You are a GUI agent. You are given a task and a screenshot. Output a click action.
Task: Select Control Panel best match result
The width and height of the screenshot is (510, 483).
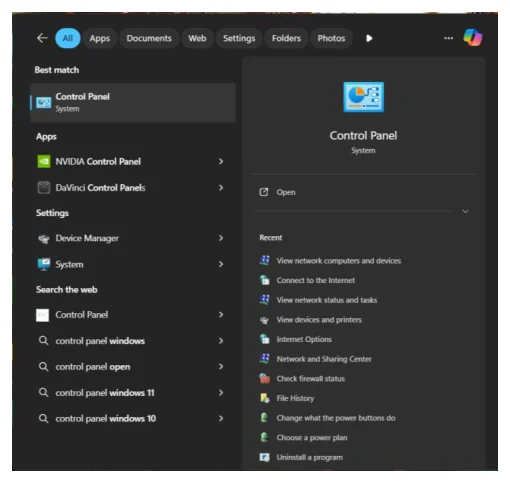[x=133, y=102]
